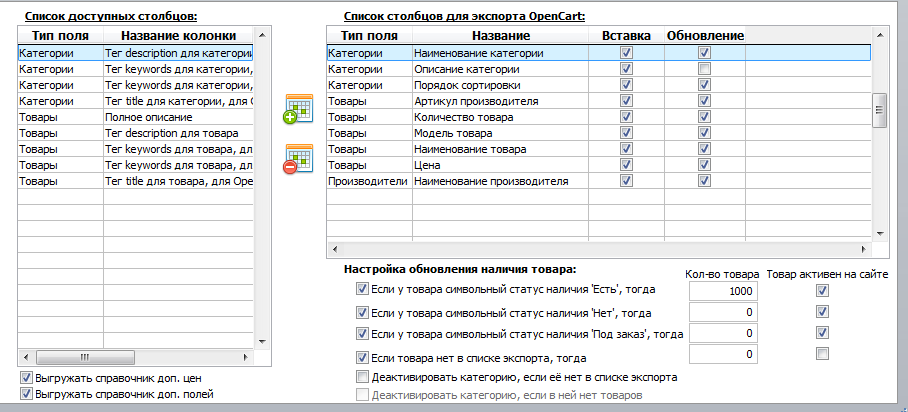
Task: Click 'Тип поля' header in export list
Action: point(369,35)
